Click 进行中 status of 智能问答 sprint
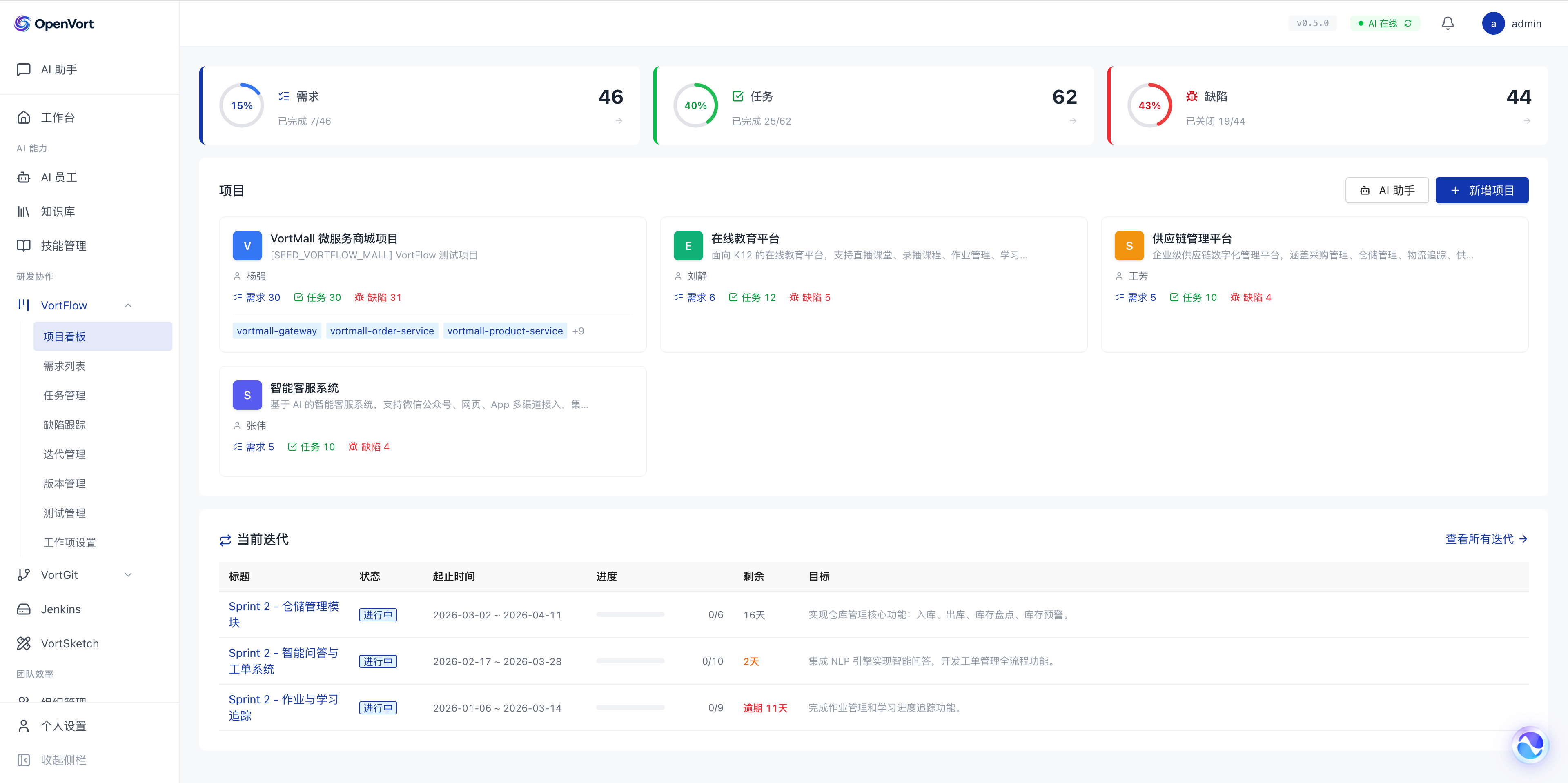 pyautogui.click(x=378, y=661)
